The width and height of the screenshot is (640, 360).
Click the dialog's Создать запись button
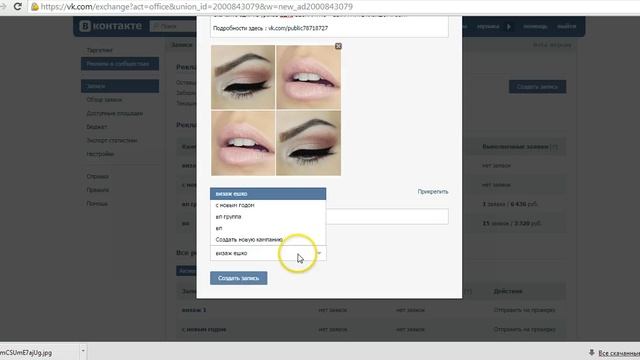tap(238, 278)
